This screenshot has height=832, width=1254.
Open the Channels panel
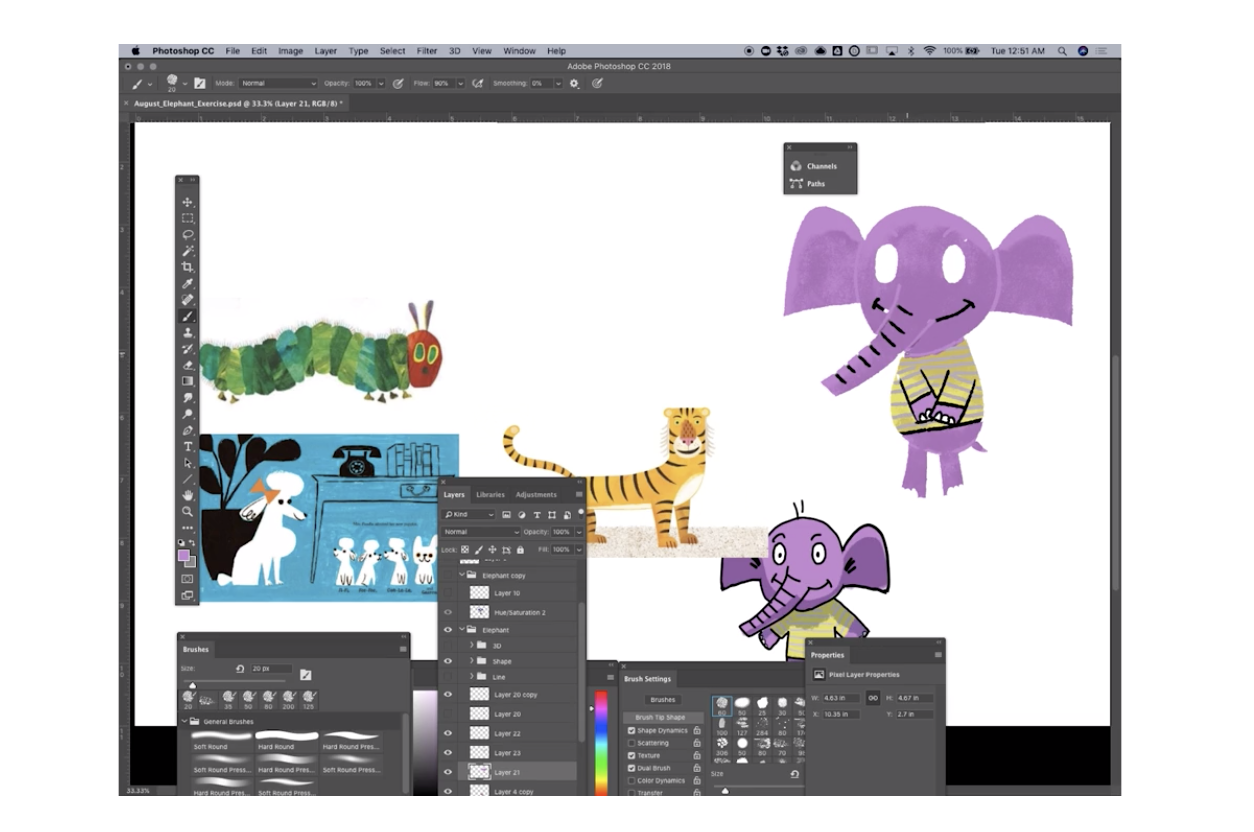[821, 166]
